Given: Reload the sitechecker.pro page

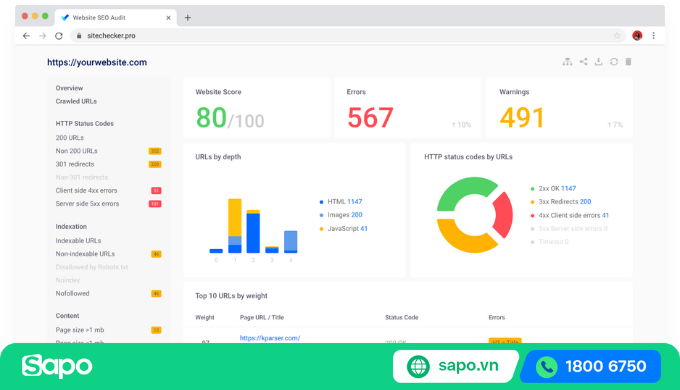Looking at the screenshot, I should 59,36.
